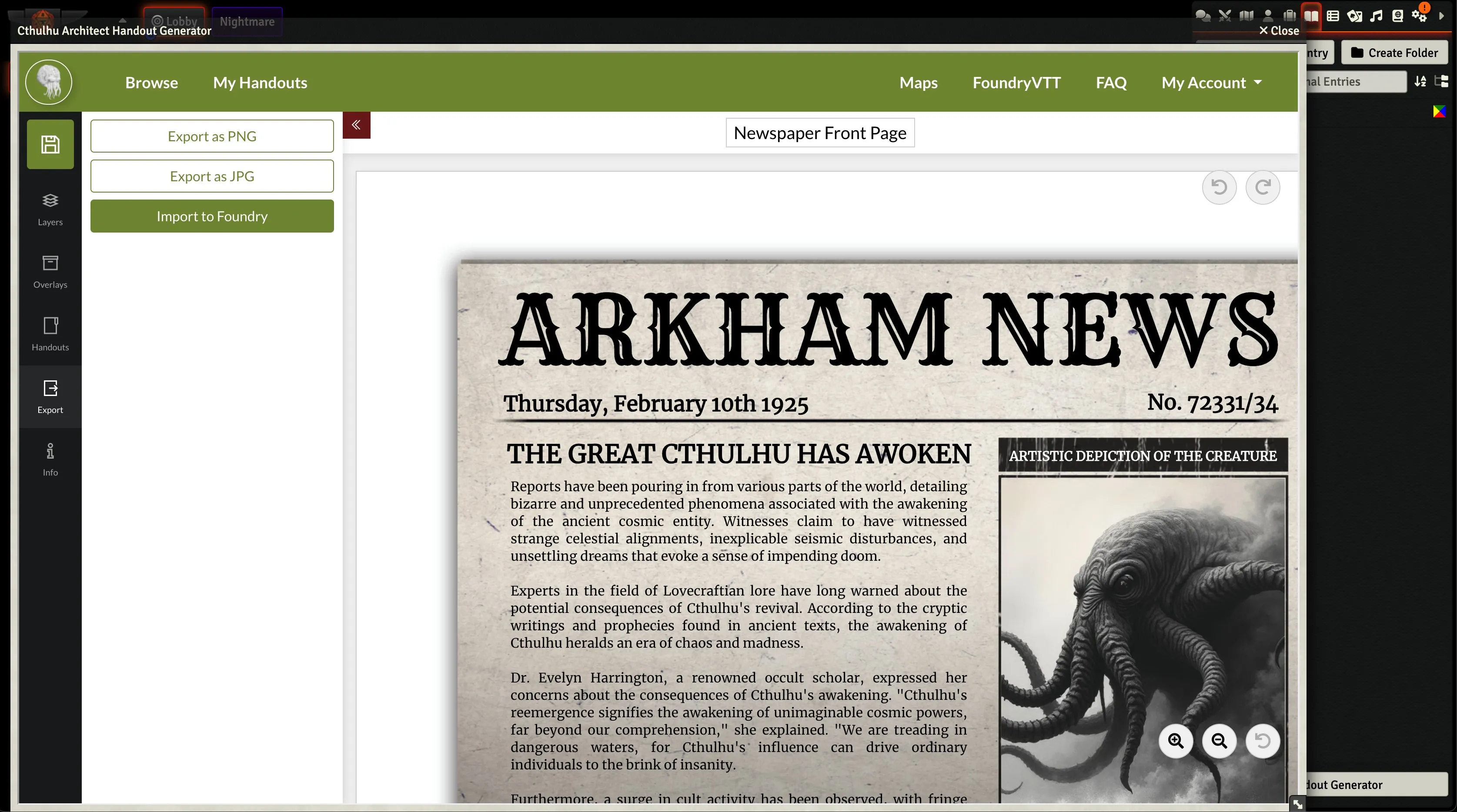
Task: Zoom out on the creature image
Action: pos(1219,741)
